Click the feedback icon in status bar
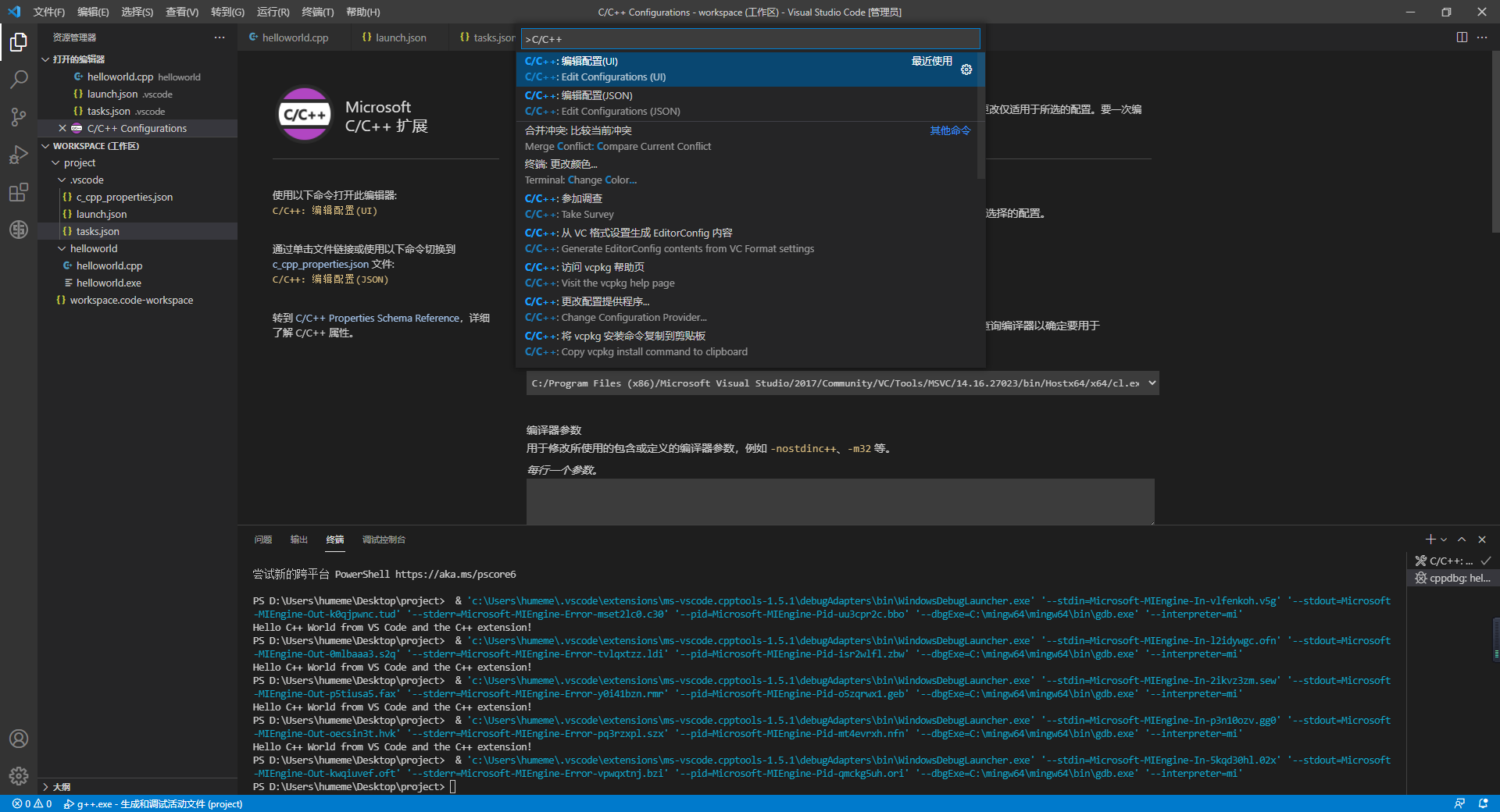 tap(1459, 803)
